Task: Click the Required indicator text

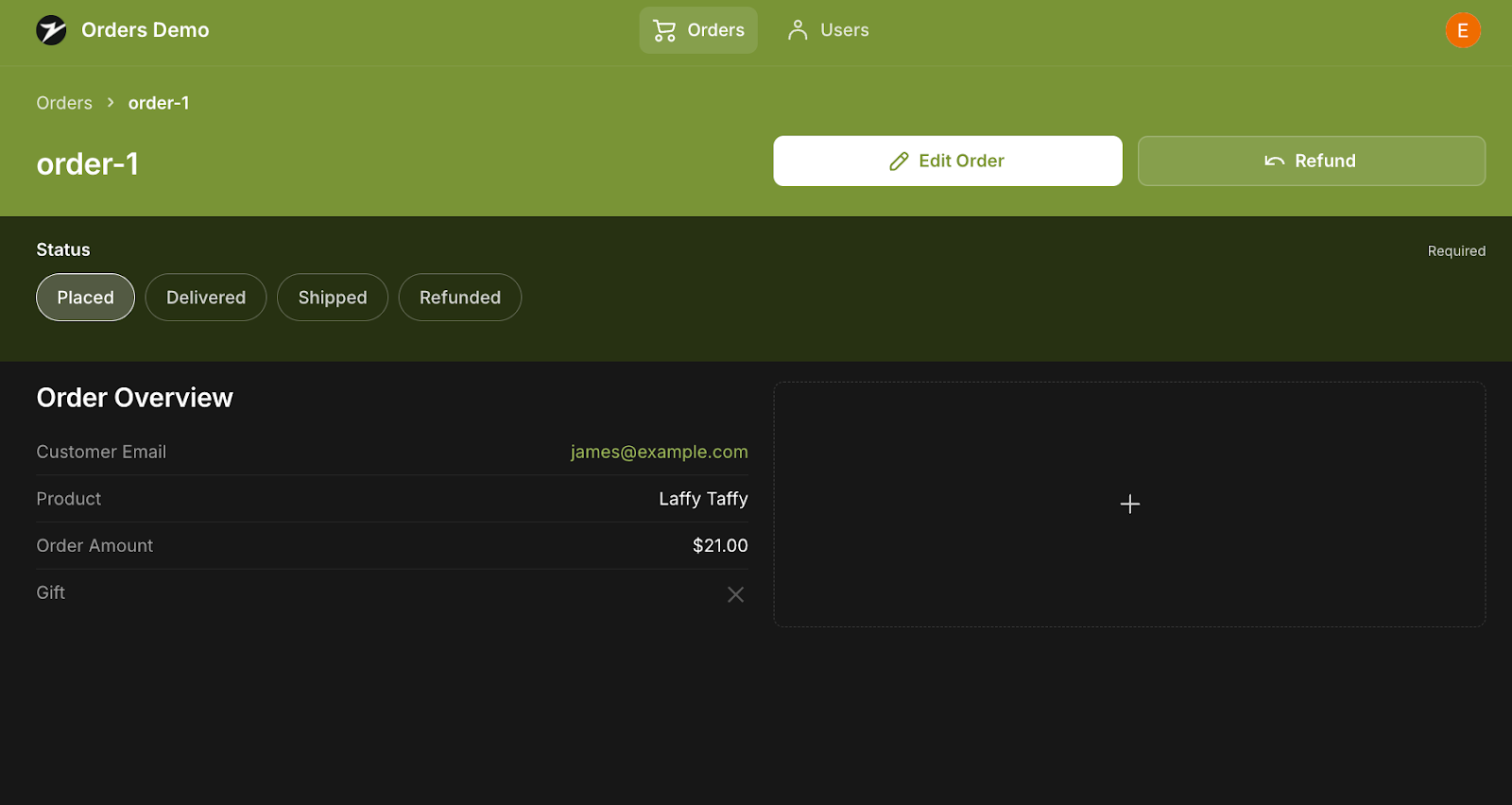Action: pyautogui.click(x=1456, y=251)
